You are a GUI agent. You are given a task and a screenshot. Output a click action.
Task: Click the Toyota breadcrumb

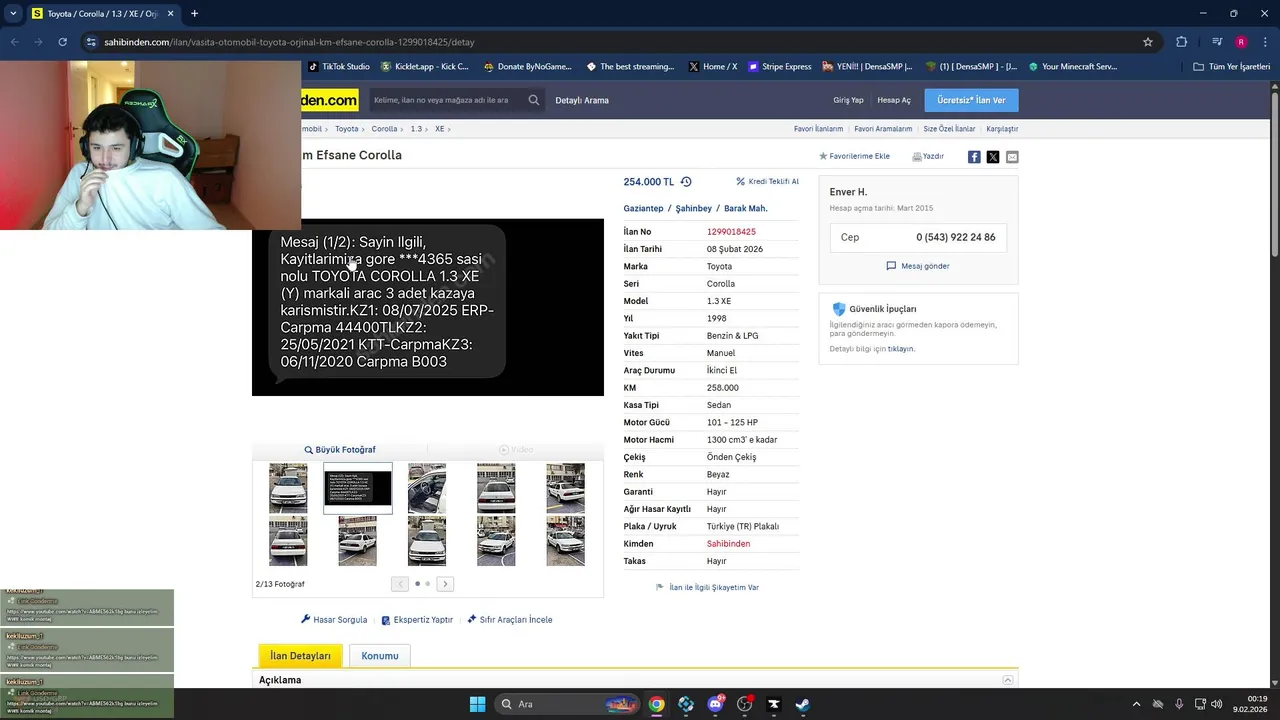pyautogui.click(x=346, y=129)
